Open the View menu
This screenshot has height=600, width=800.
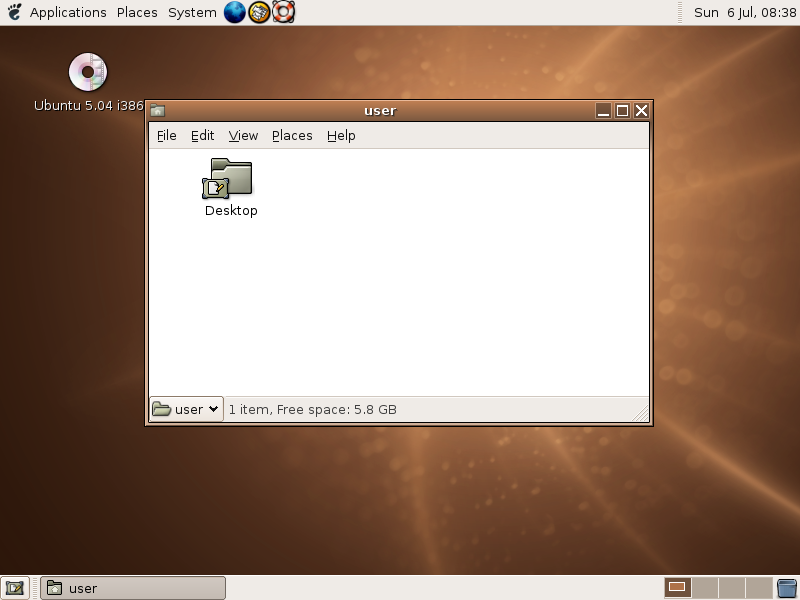(x=243, y=135)
